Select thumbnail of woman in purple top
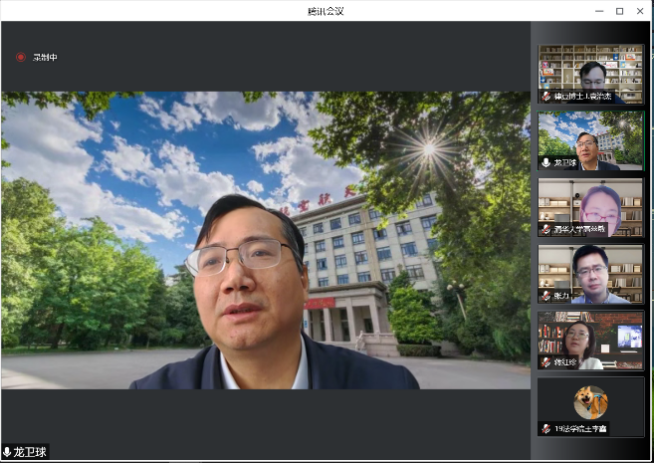 (590, 205)
